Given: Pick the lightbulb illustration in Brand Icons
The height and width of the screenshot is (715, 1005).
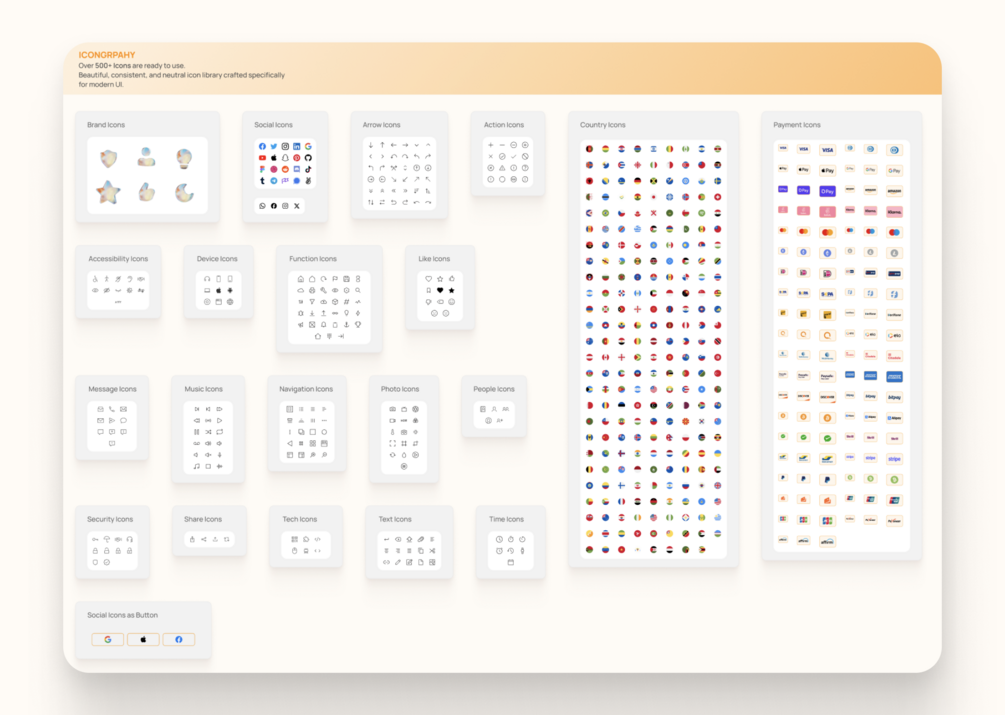Looking at the screenshot, I should pos(185,158).
